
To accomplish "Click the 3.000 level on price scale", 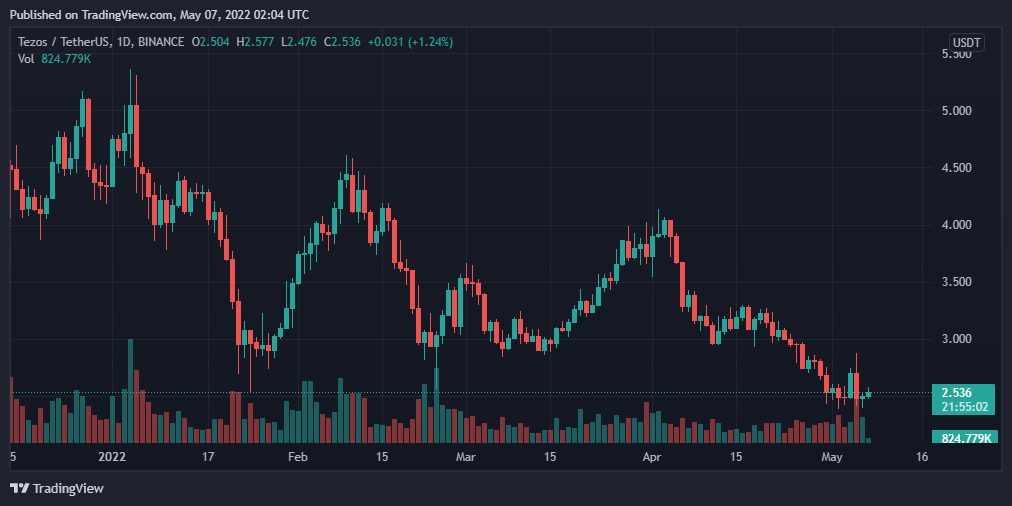I will 955,339.
